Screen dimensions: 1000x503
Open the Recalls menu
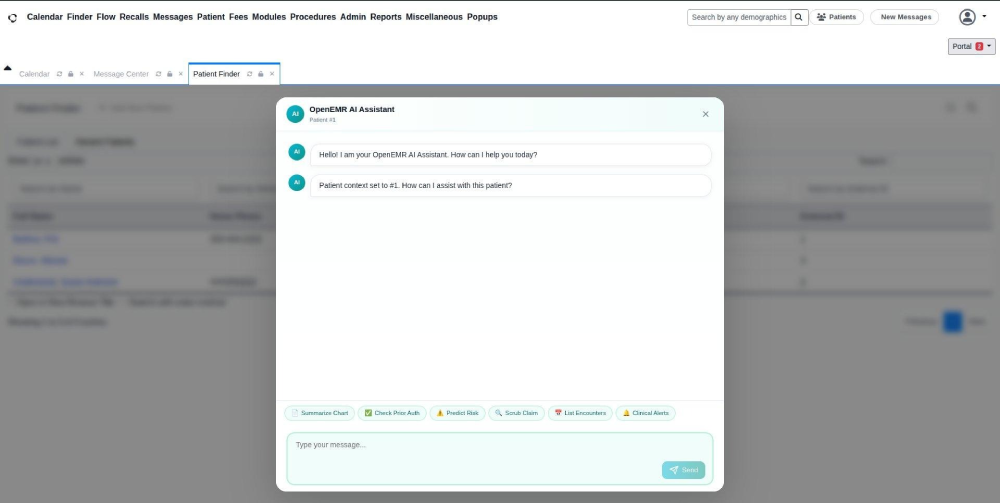tap(134, 17)
